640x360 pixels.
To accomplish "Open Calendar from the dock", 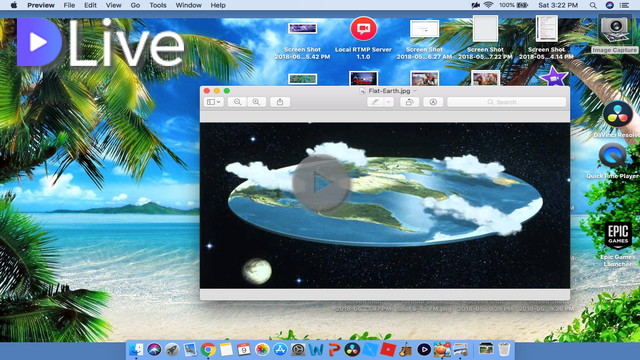I will pyautogui.click(x=244, y=350).
